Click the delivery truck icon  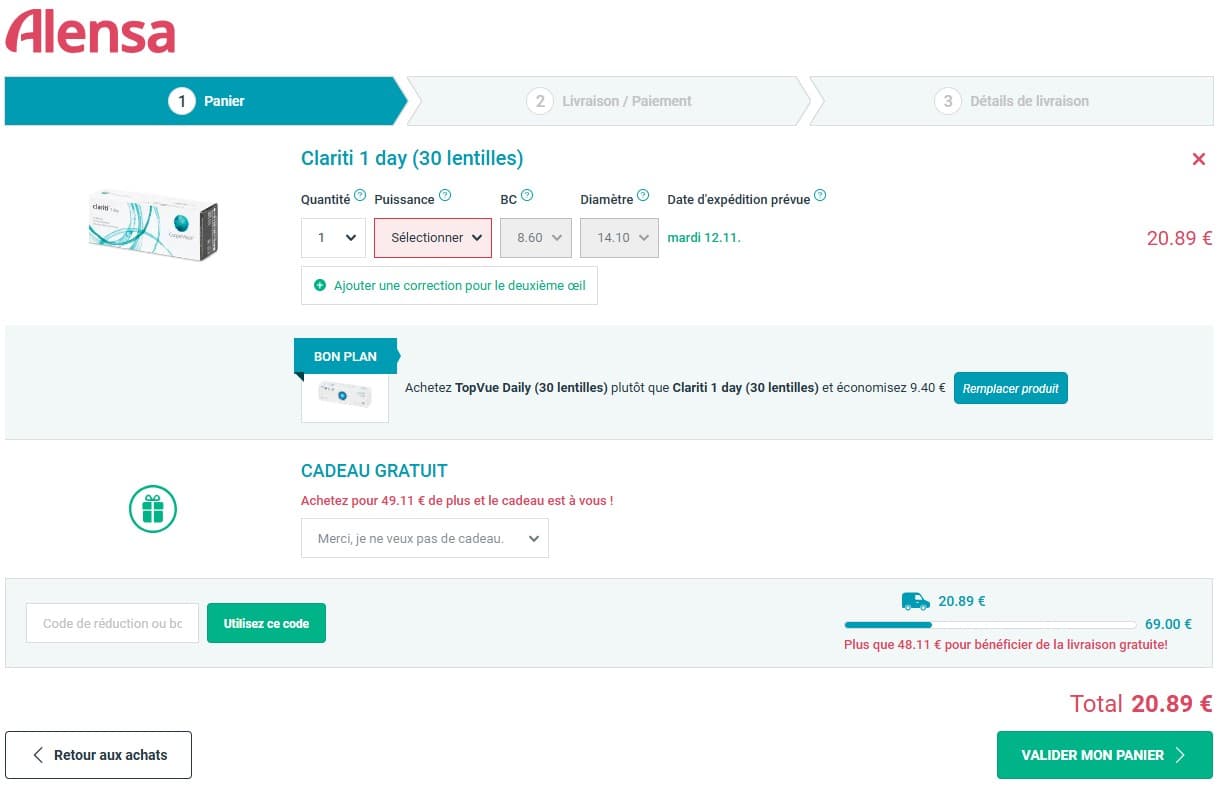pos(915,601)
